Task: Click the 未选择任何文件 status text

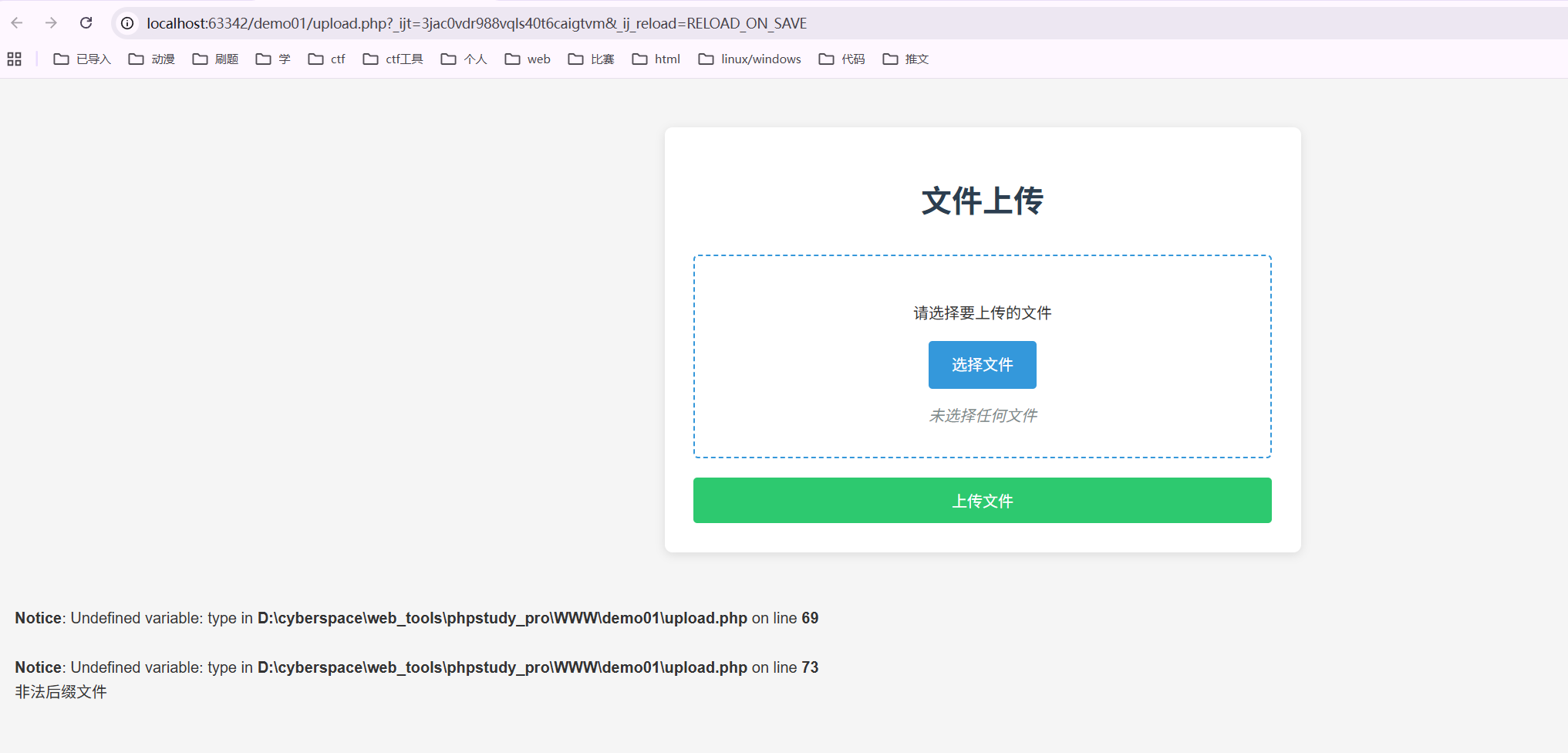Action: point(983,416)
